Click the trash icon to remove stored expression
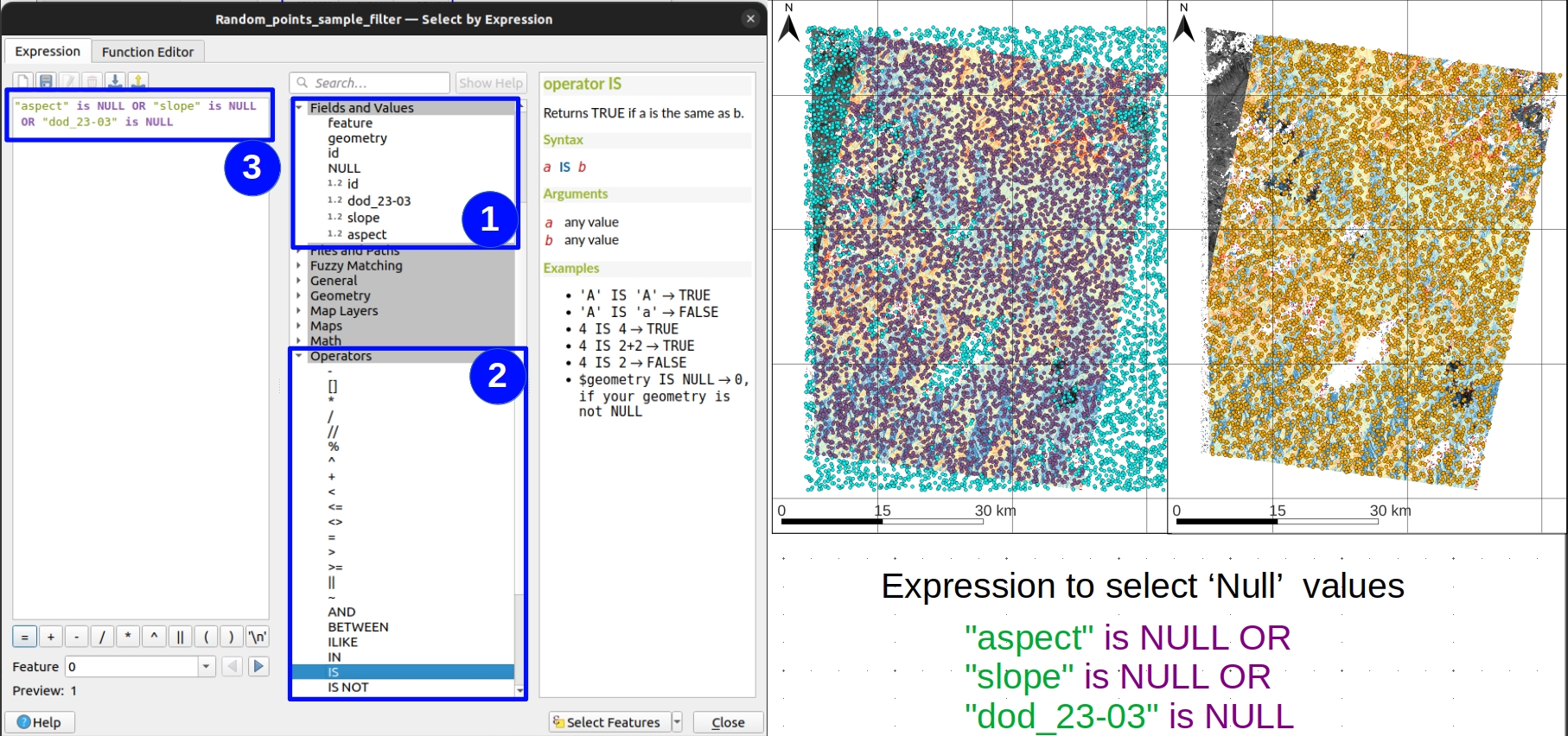1568x736 pixels. [x=92, y=81]
